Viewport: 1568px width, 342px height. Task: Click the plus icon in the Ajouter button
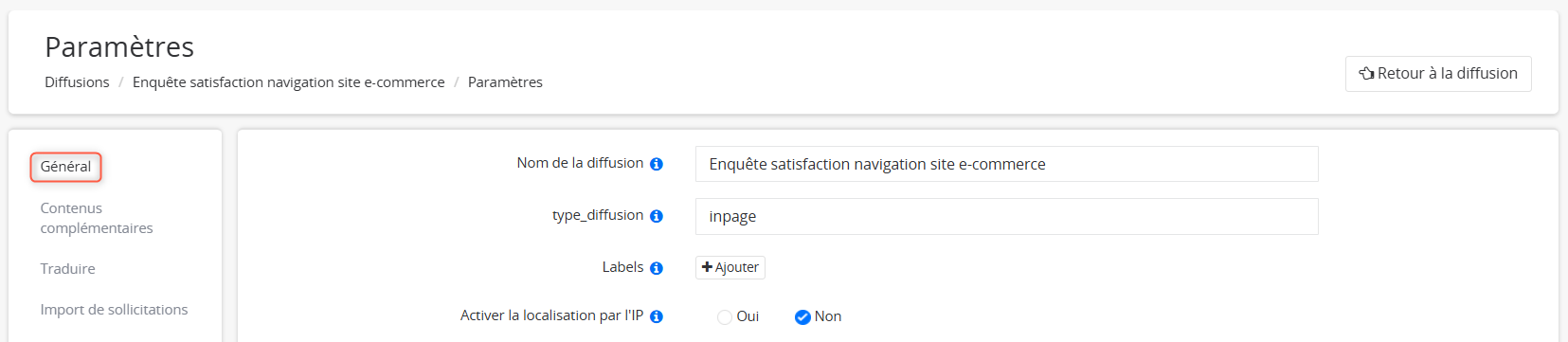click(707, 267)
